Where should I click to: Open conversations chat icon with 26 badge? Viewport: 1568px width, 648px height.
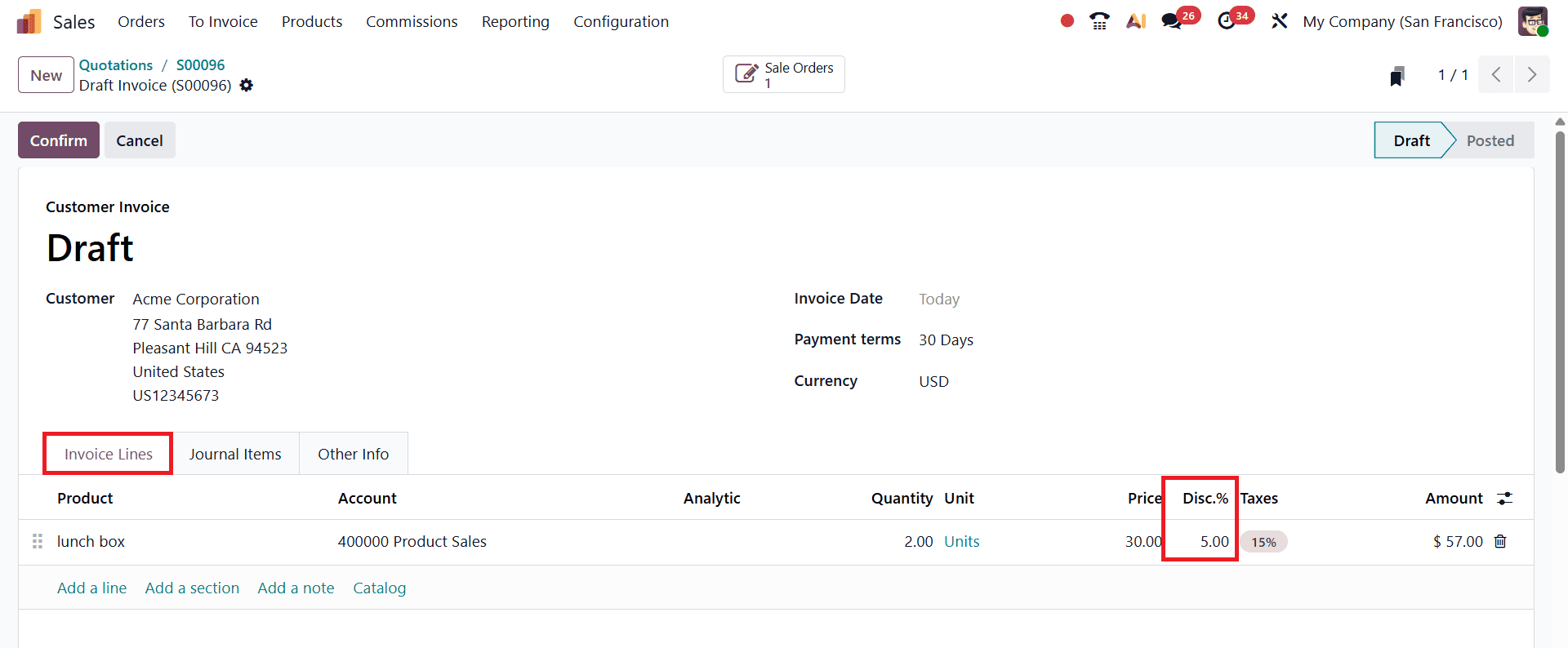pos(1173,21)
